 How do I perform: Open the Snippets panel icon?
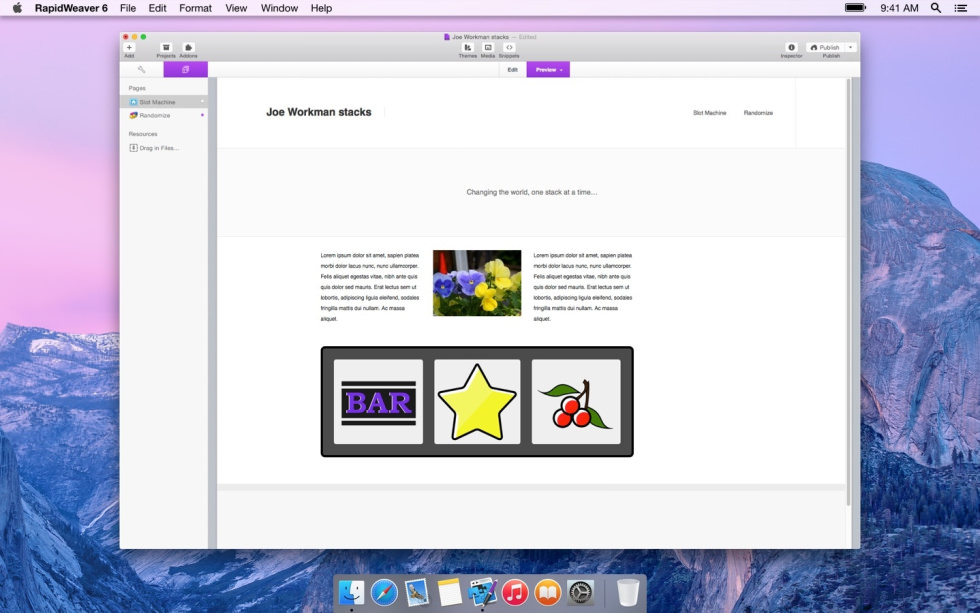[509, 47]
